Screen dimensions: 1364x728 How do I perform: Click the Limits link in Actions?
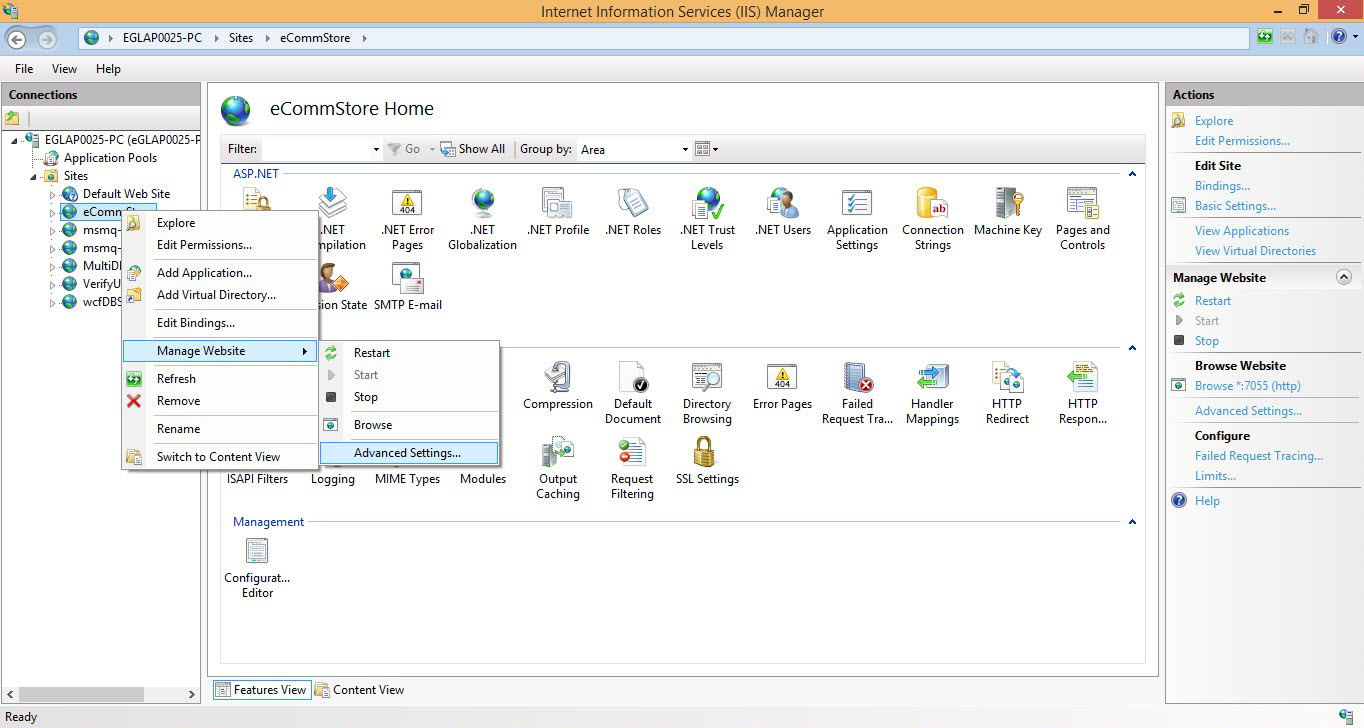click(1215, 476)
